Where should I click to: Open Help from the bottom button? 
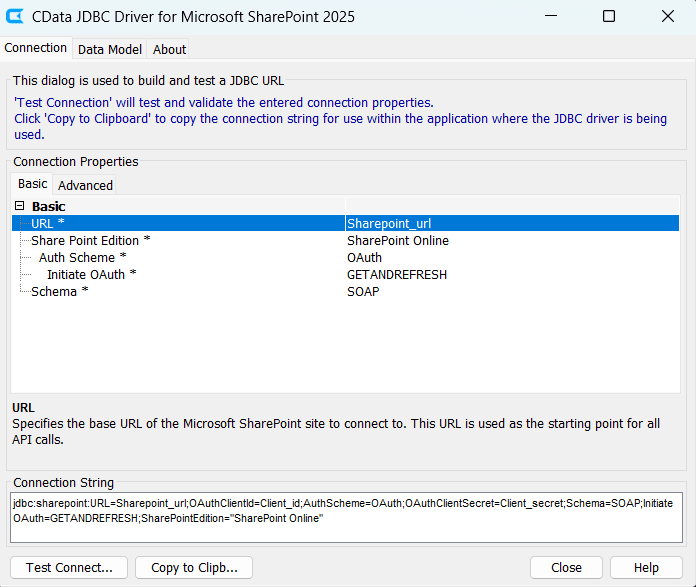pyautogui.click(x=646, y=567)
